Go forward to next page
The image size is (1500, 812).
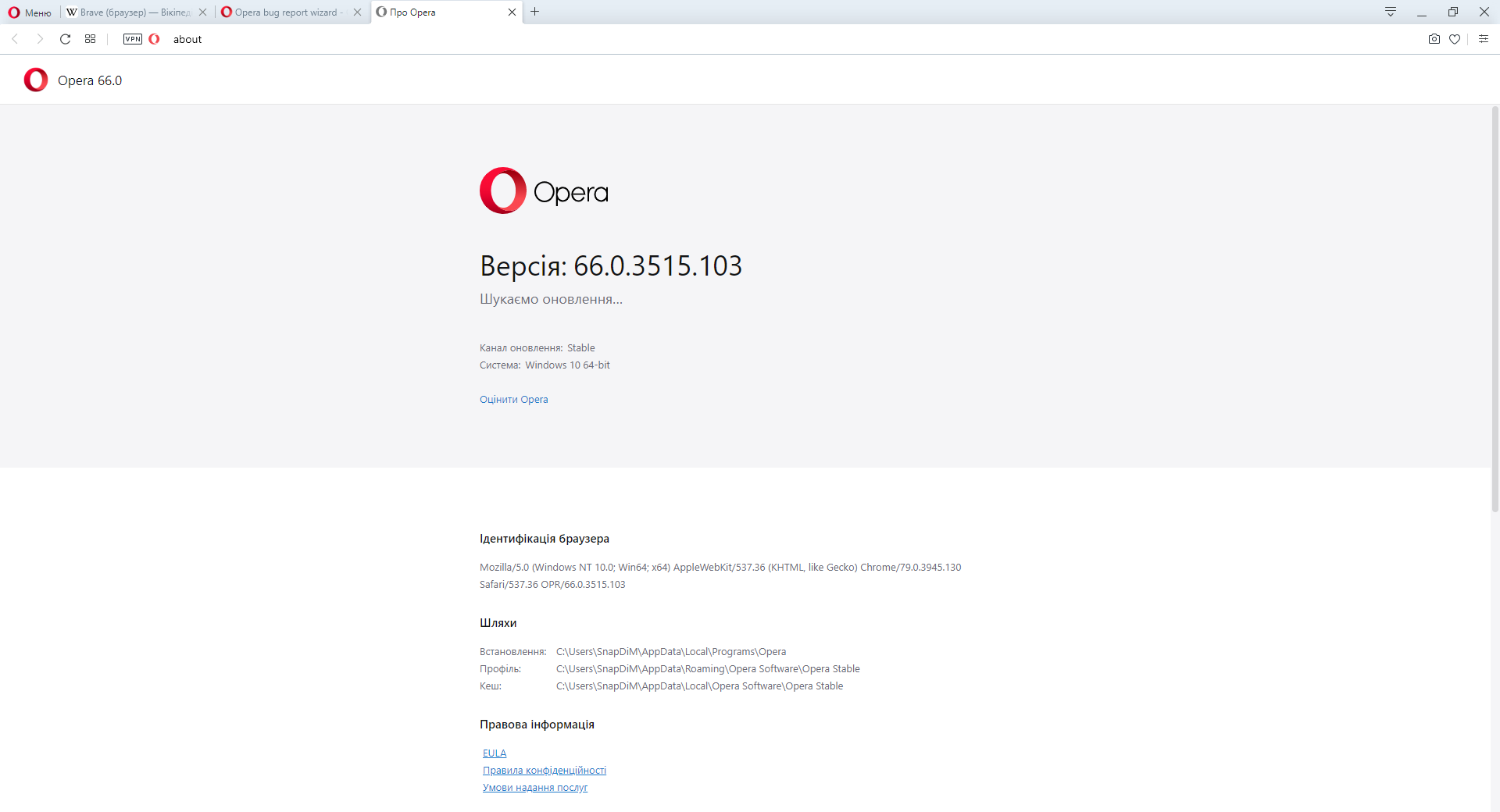[40, 39]
